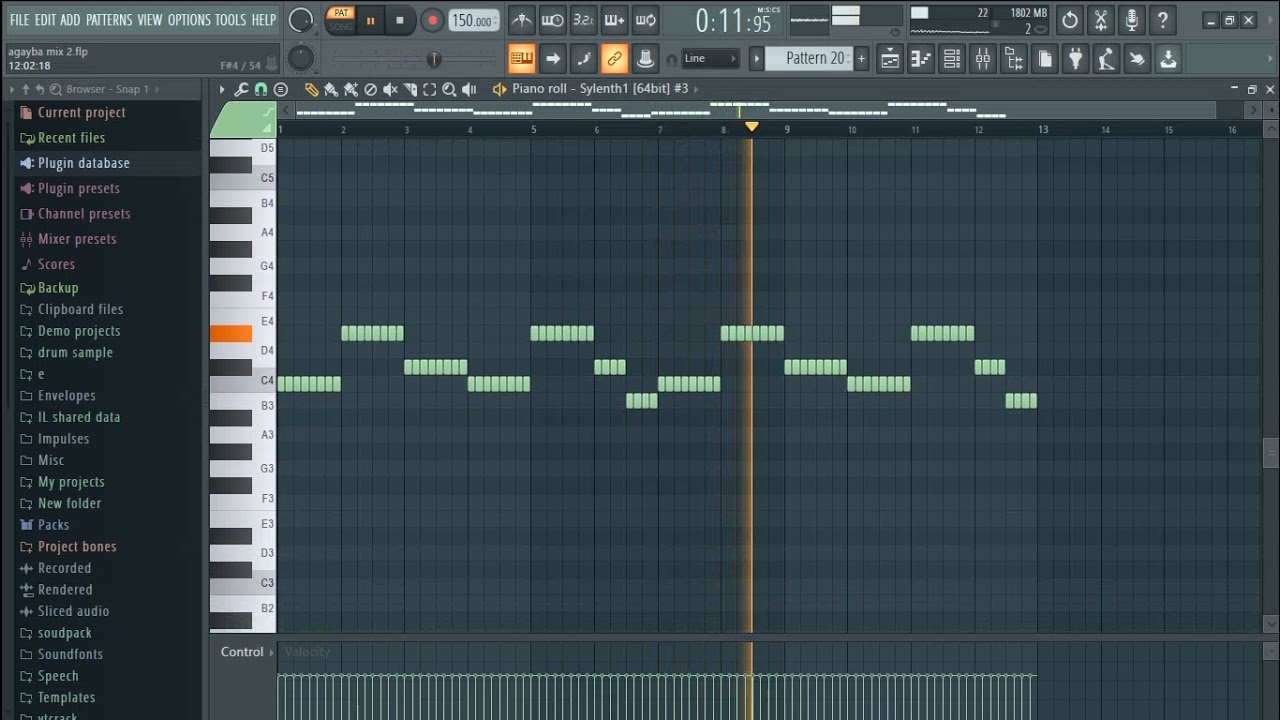Toggle PAT pattern mode
The image size is (1280, 720).
(341, 13)
